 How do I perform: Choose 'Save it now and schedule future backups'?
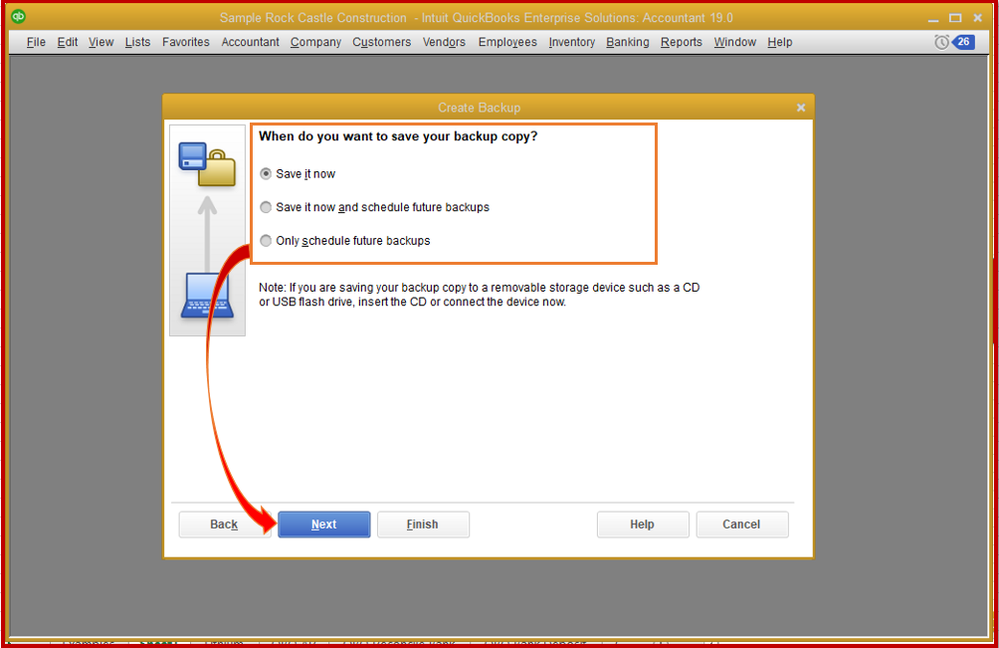[x=266, y=207]
